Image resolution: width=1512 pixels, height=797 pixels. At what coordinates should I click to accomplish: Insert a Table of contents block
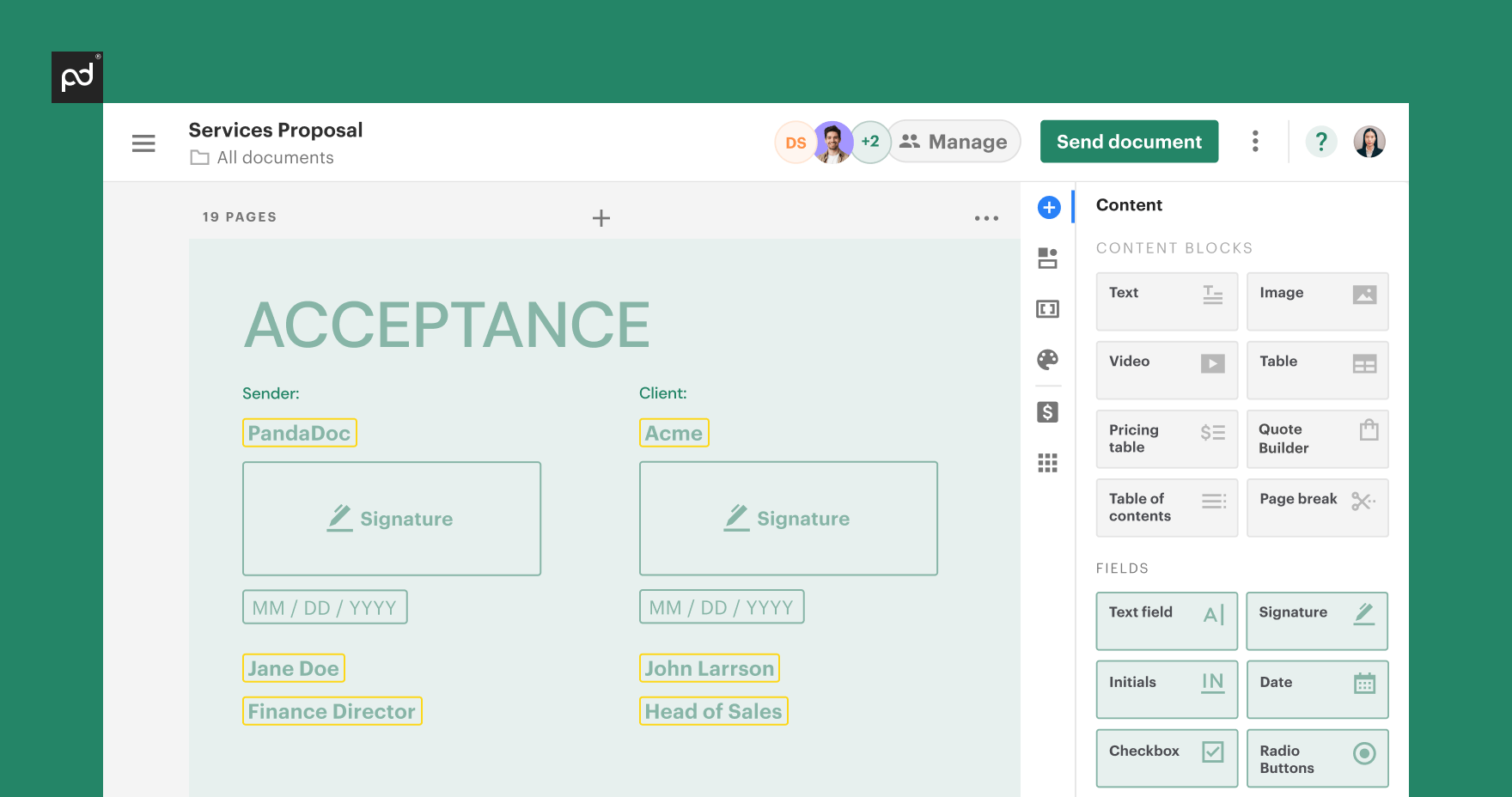[x=1166, y=507]
